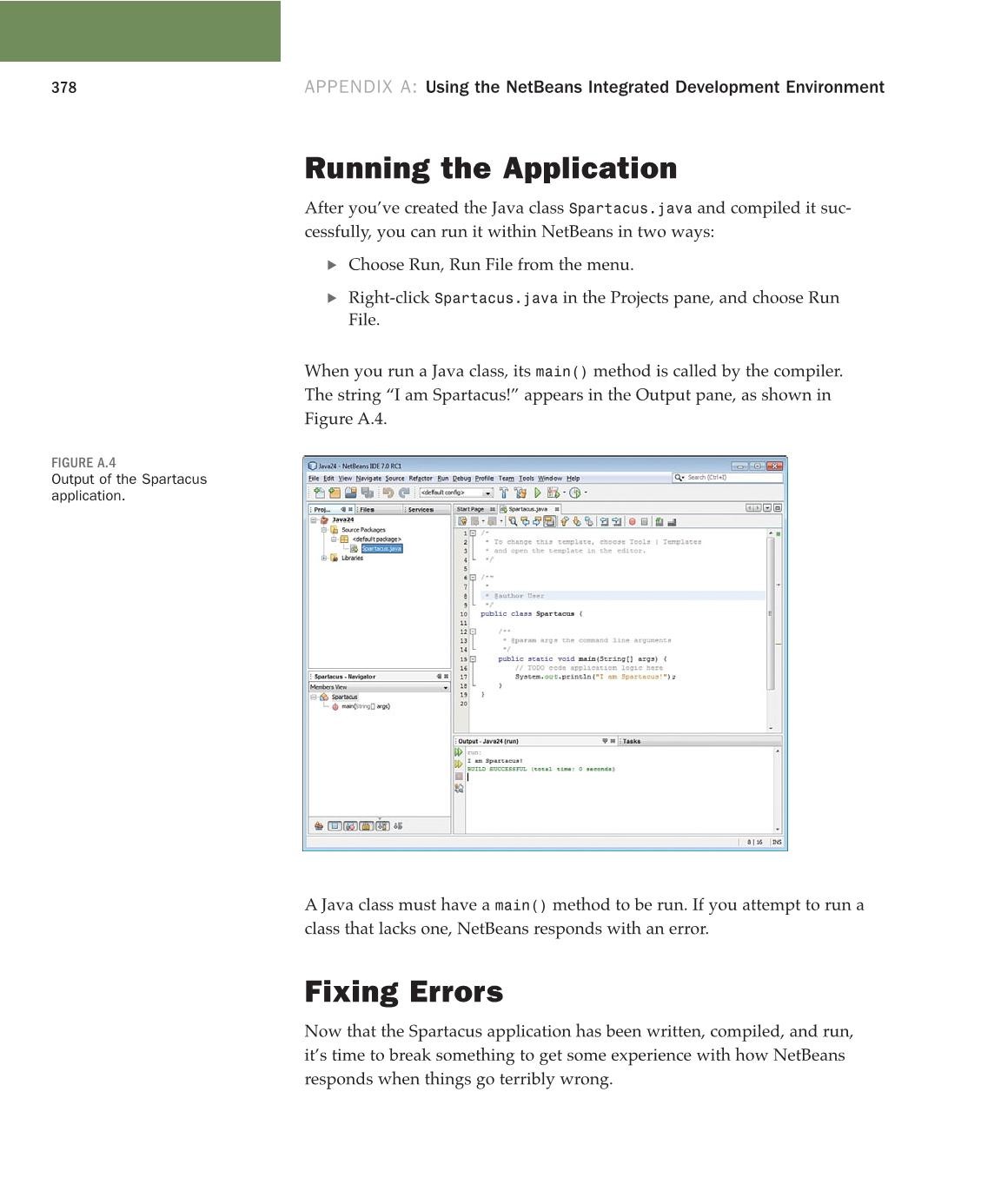981x1204 pixels.
Task: Click the Find icon in the editor toolbar
Action: [514, 521]
